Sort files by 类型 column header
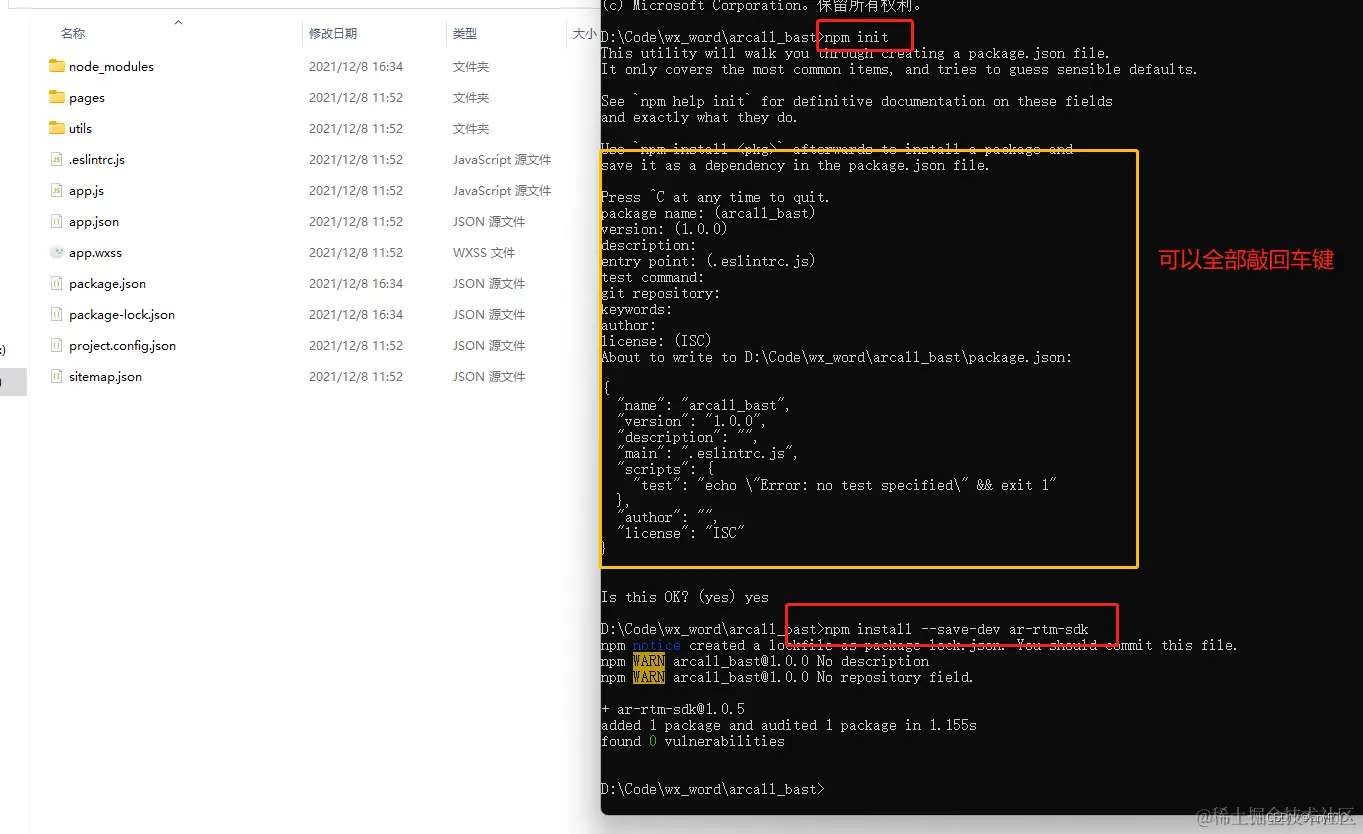Viewport: 1363px width, 834px height. coord(465,34)
